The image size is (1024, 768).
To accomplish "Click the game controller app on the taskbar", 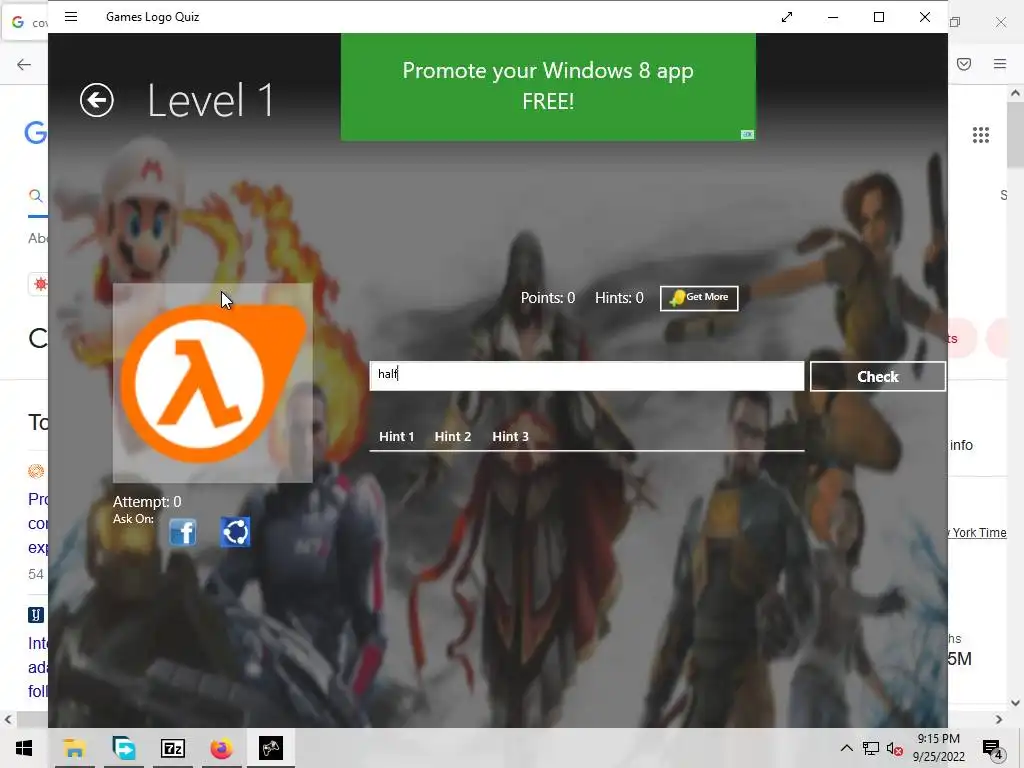I will tap(270, 748).
